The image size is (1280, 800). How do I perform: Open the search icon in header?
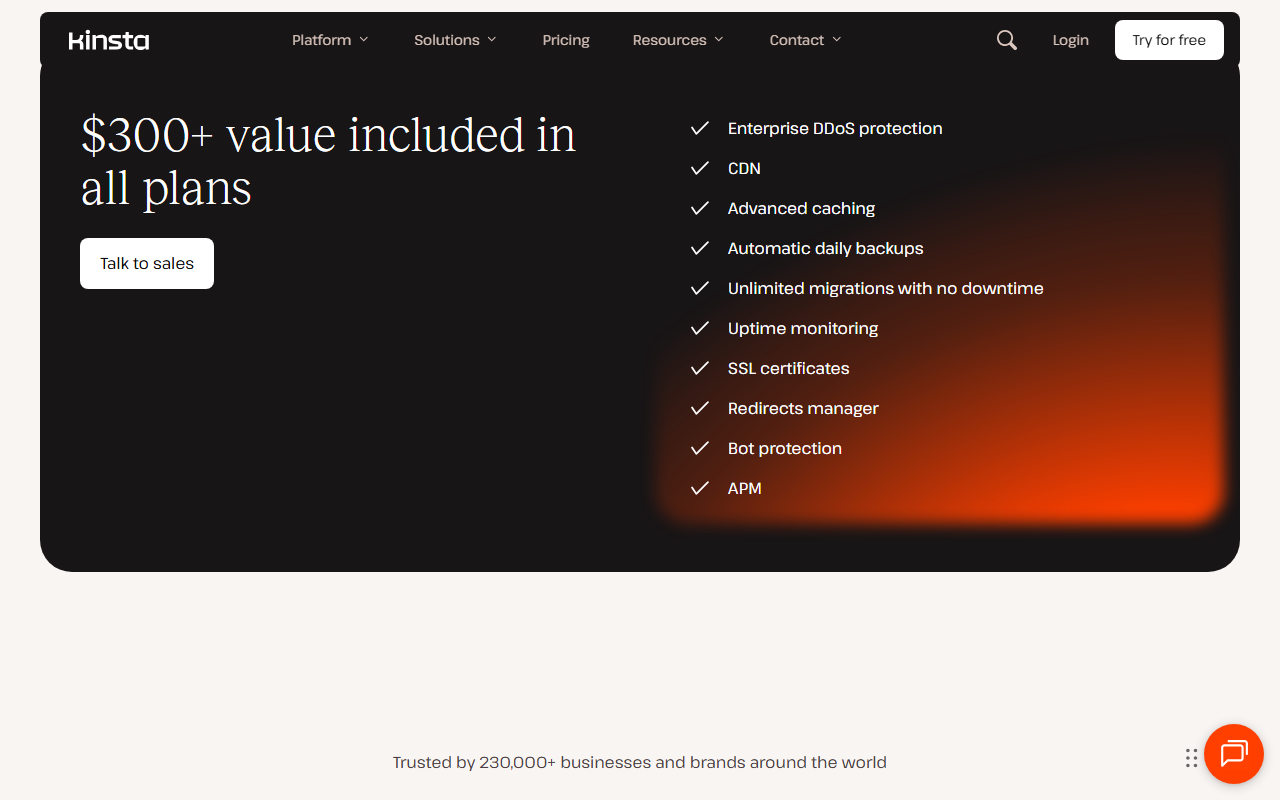(x=1007, y=40)
